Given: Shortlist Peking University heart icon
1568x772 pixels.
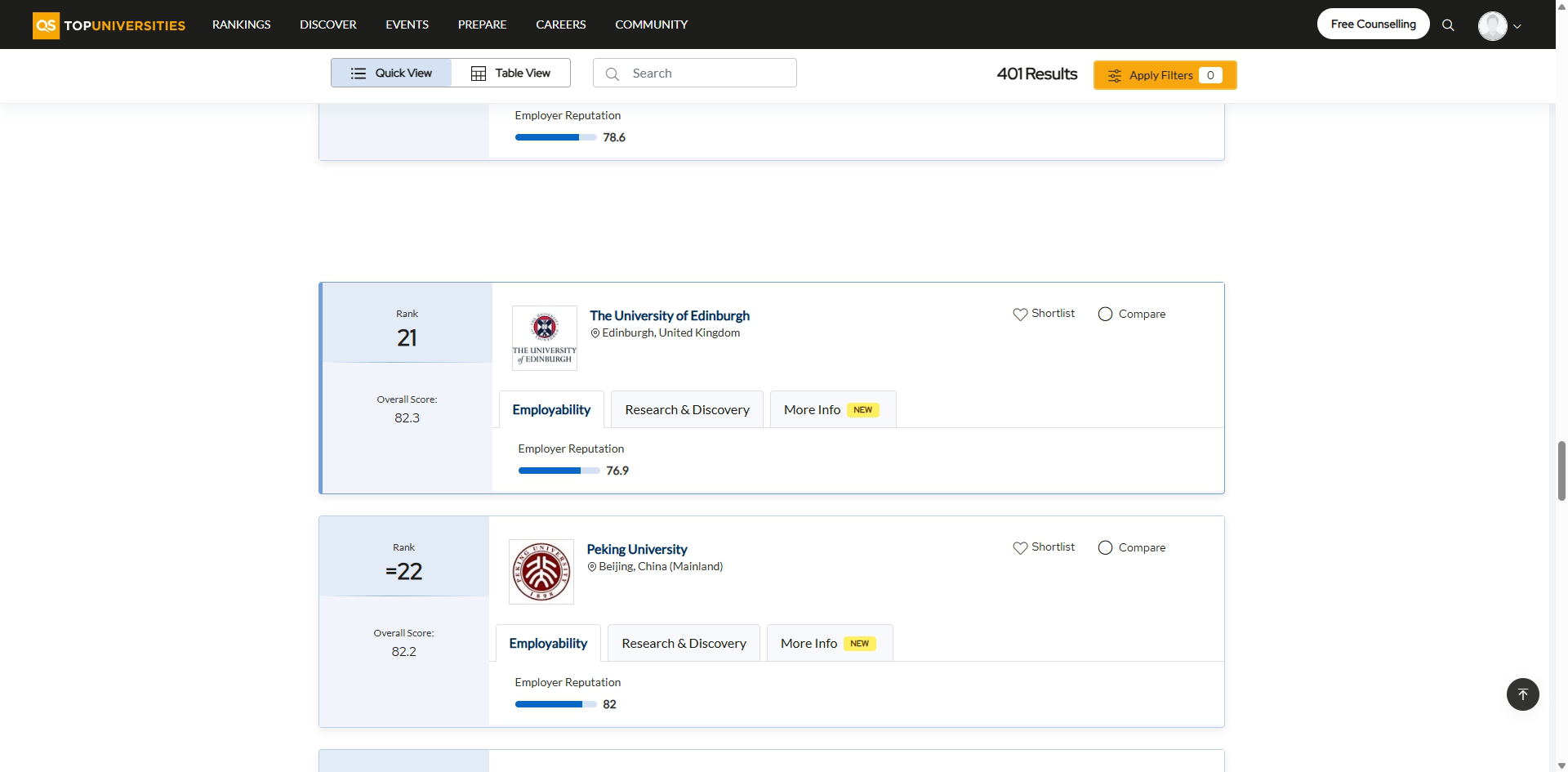Looking at the screenshot, I should [1020, 548].
